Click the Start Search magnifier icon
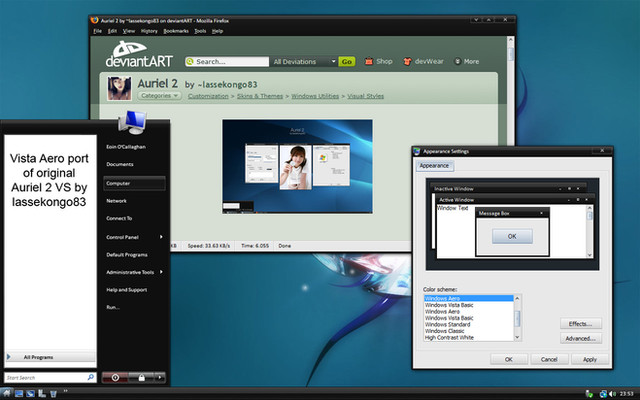 (91, 378)
